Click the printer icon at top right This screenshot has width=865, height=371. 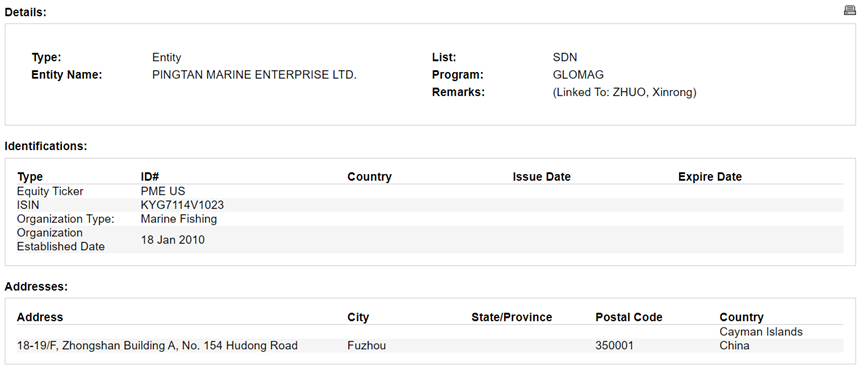tap(850, 10)
